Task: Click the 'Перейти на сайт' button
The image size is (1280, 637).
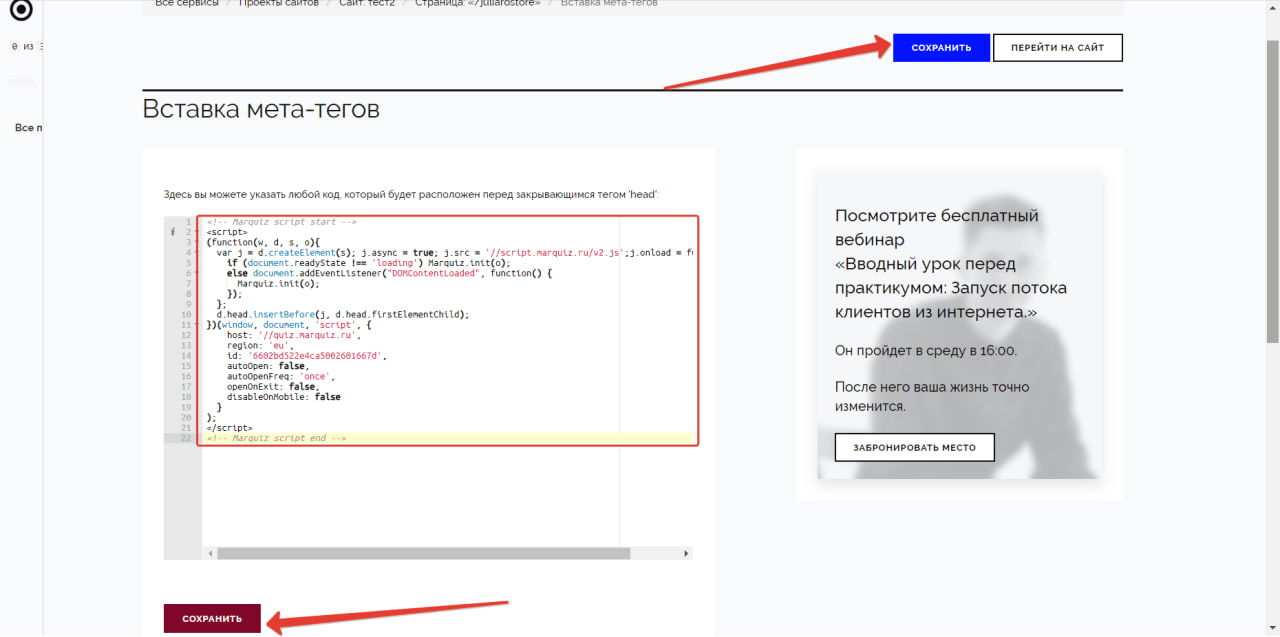Action: click(x=1057, y=48)
